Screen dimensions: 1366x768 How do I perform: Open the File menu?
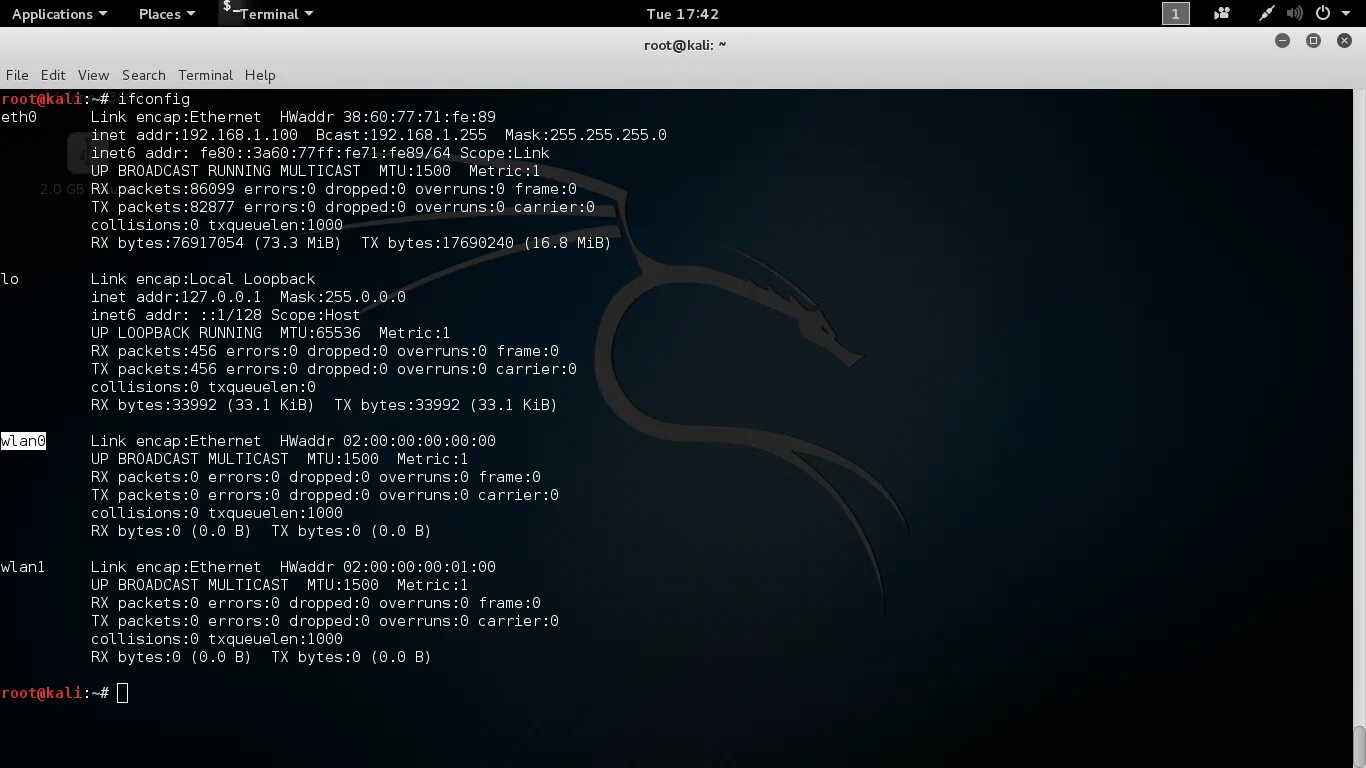(17, 75)
